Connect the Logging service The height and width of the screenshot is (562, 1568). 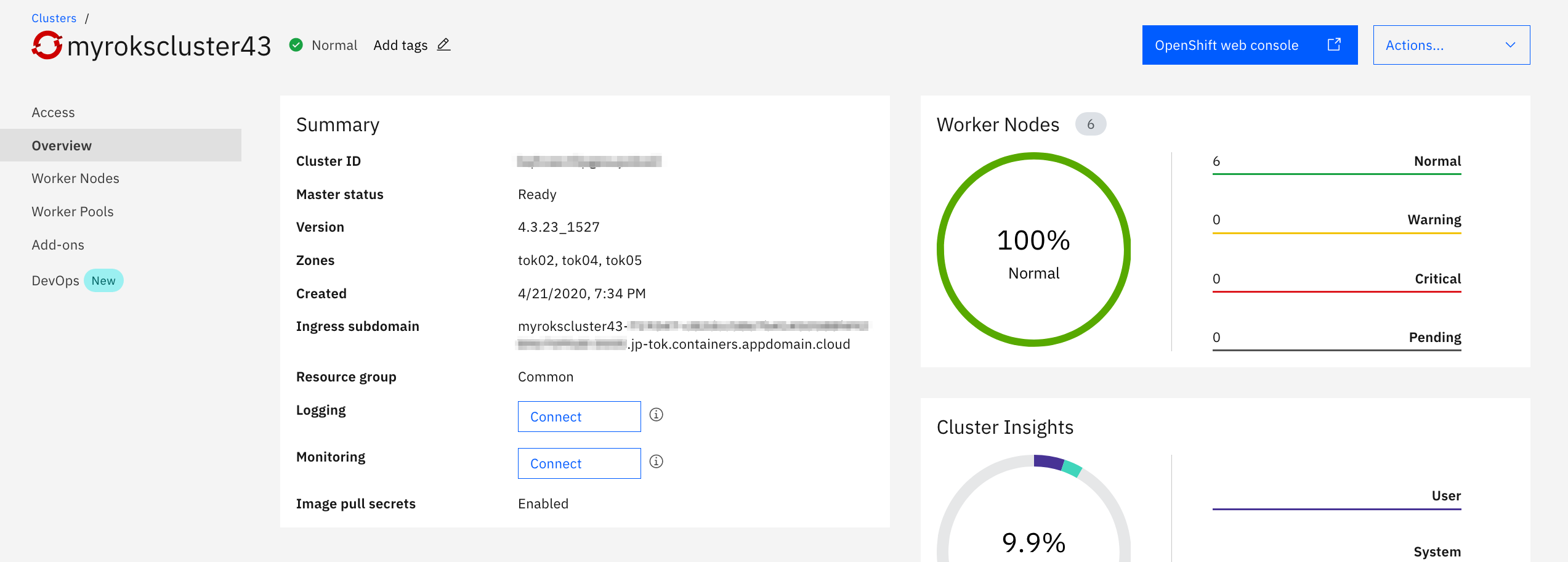(x=580, y=417)
